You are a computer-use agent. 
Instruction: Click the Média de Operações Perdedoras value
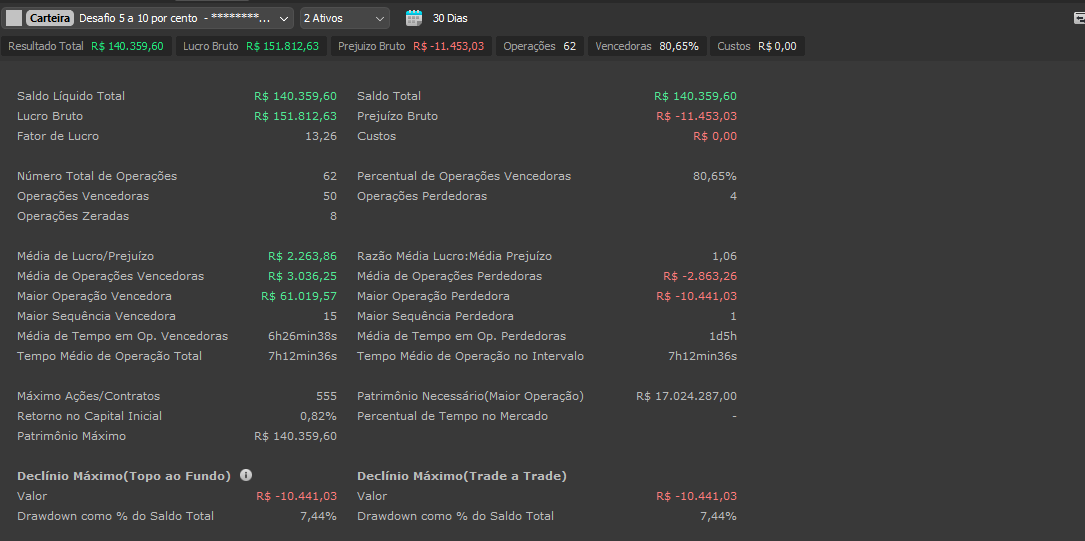[x=700, y=277]
